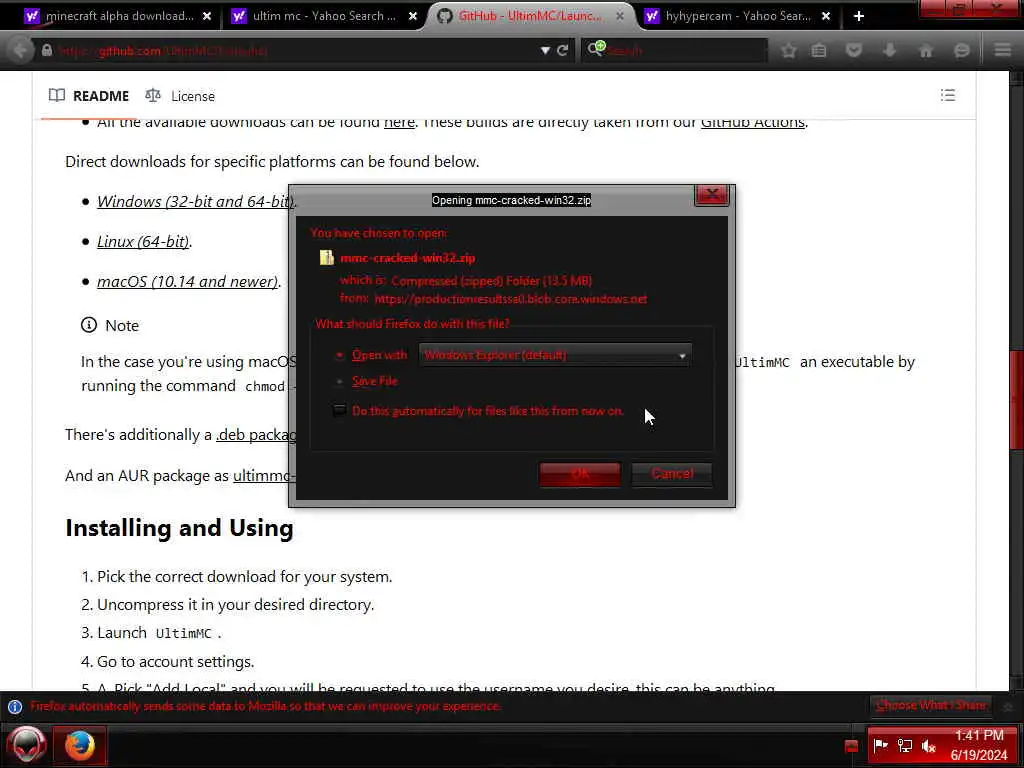
Task: Bookmark this page with the star icon
Action: pos(788,50)
